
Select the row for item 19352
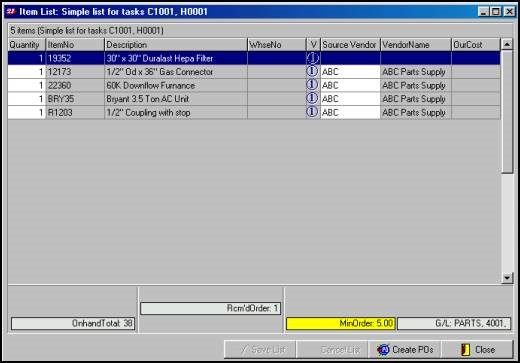[254, 58]
